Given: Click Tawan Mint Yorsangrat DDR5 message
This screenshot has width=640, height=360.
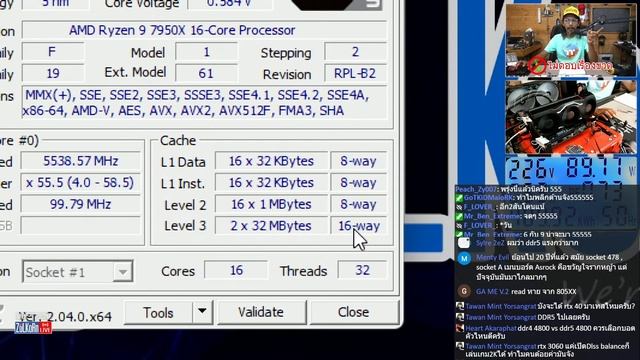Looking at the screenshot, I should 522,317.
